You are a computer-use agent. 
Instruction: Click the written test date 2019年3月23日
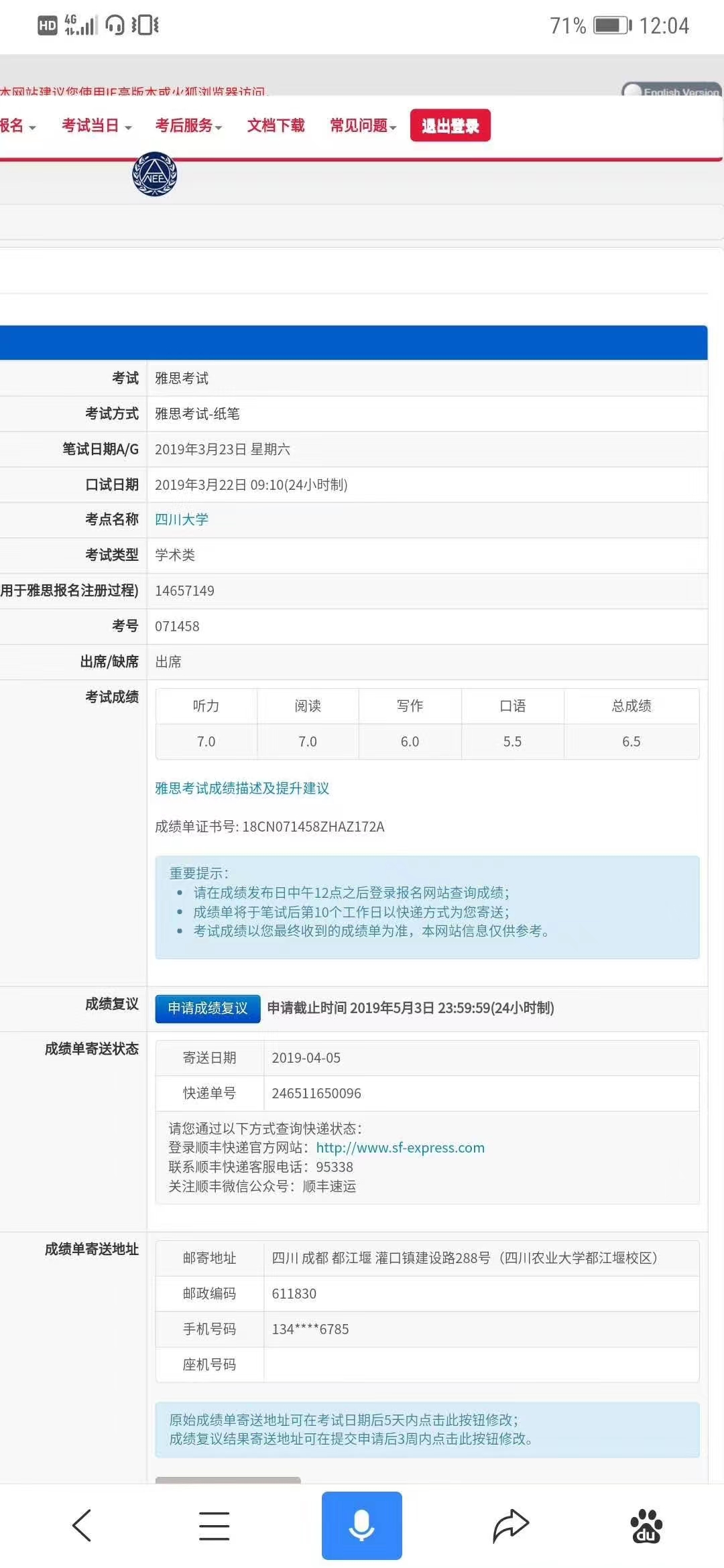223,449
